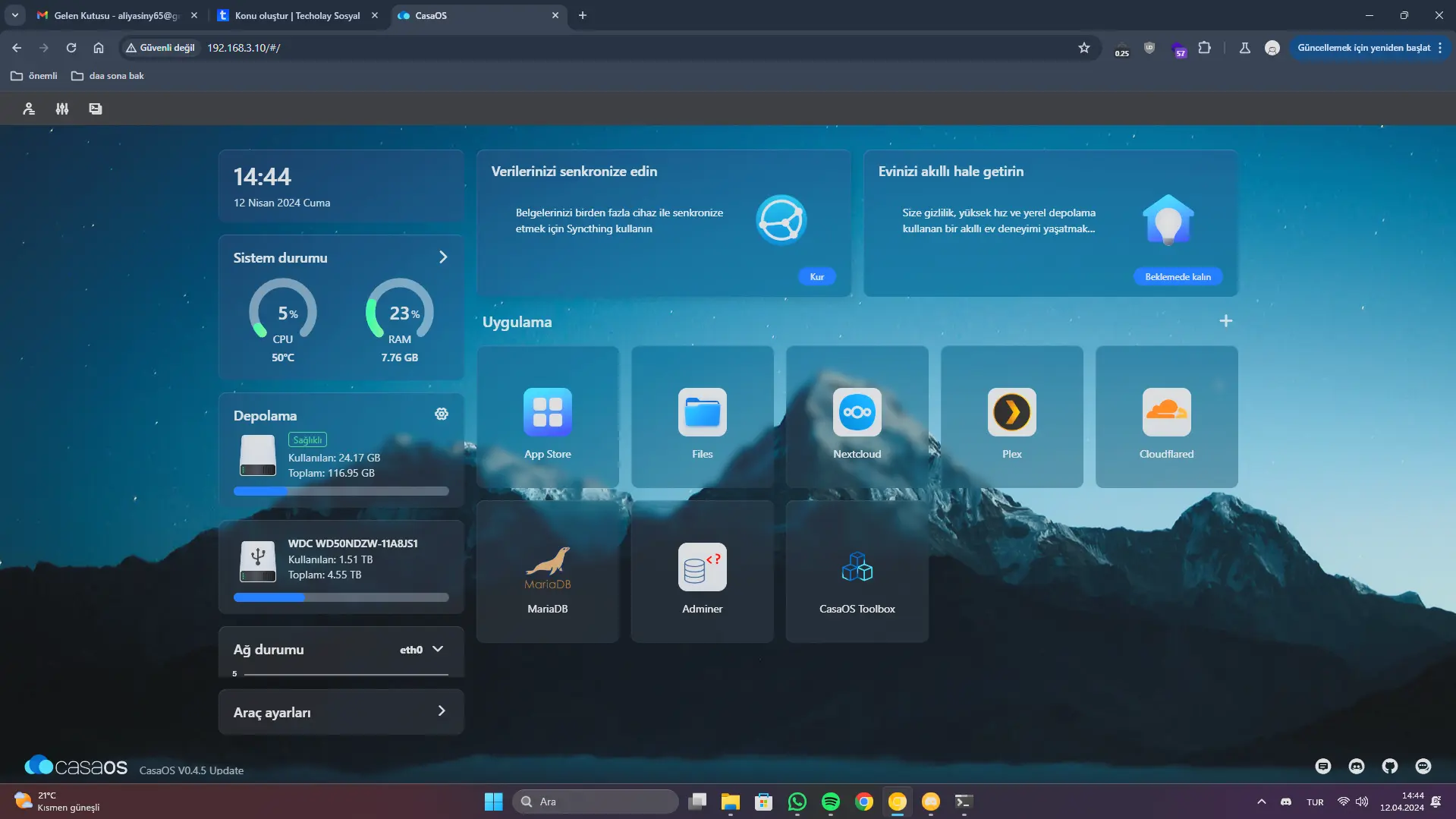Click the 14:44 clock widget

(341, 186)
